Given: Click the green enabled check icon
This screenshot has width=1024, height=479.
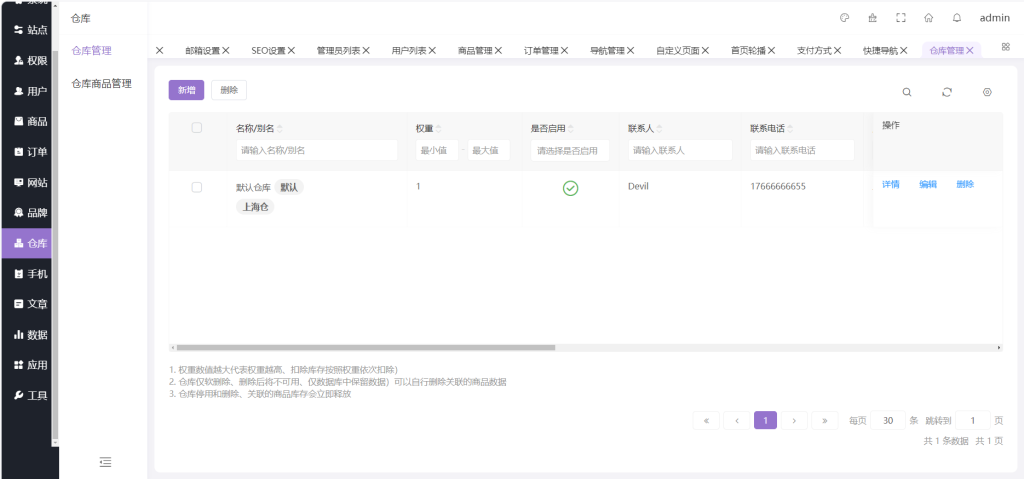Looking at the screenshot, I should point(570,188).
